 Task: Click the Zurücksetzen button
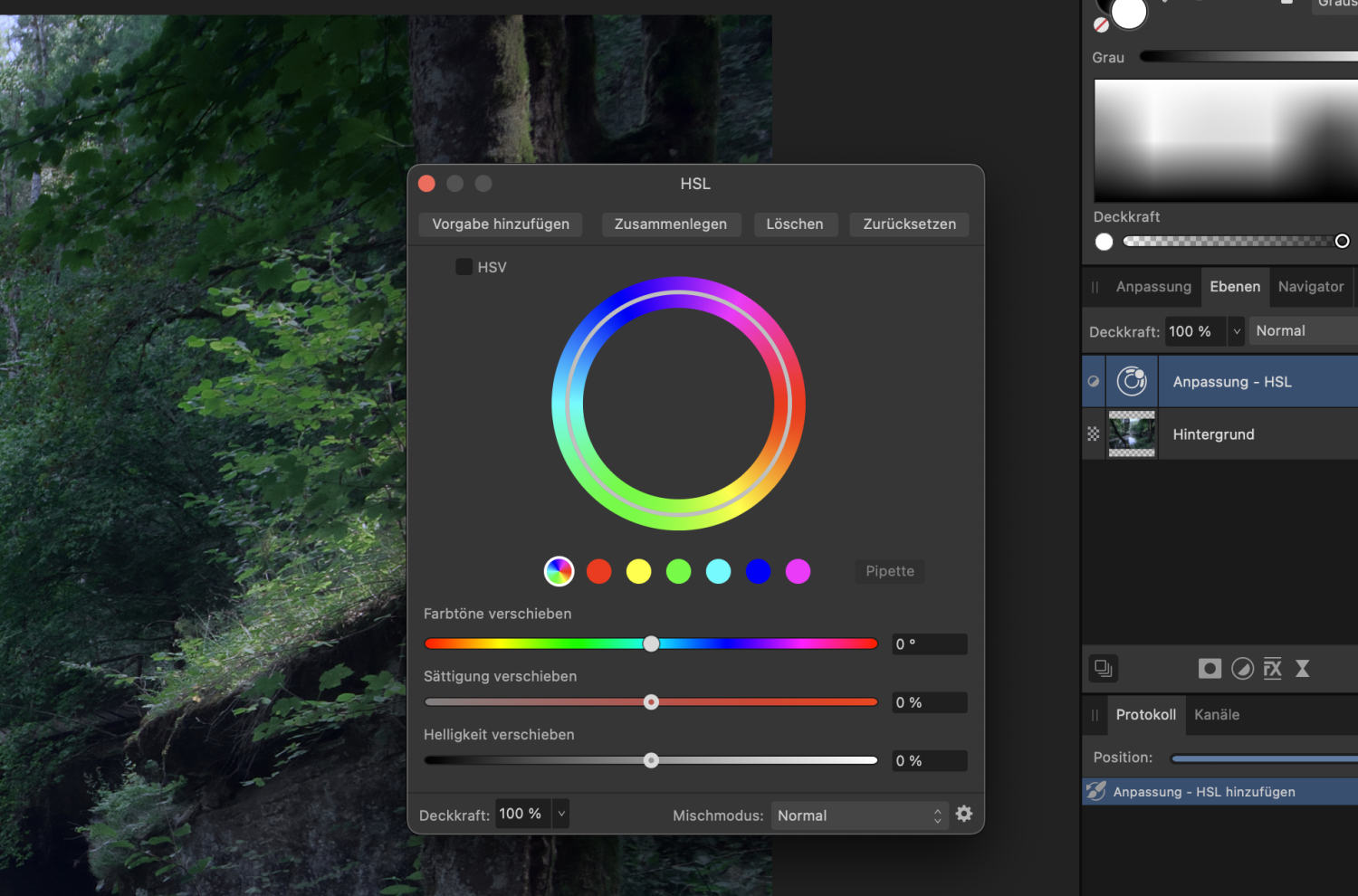[909, 224]
